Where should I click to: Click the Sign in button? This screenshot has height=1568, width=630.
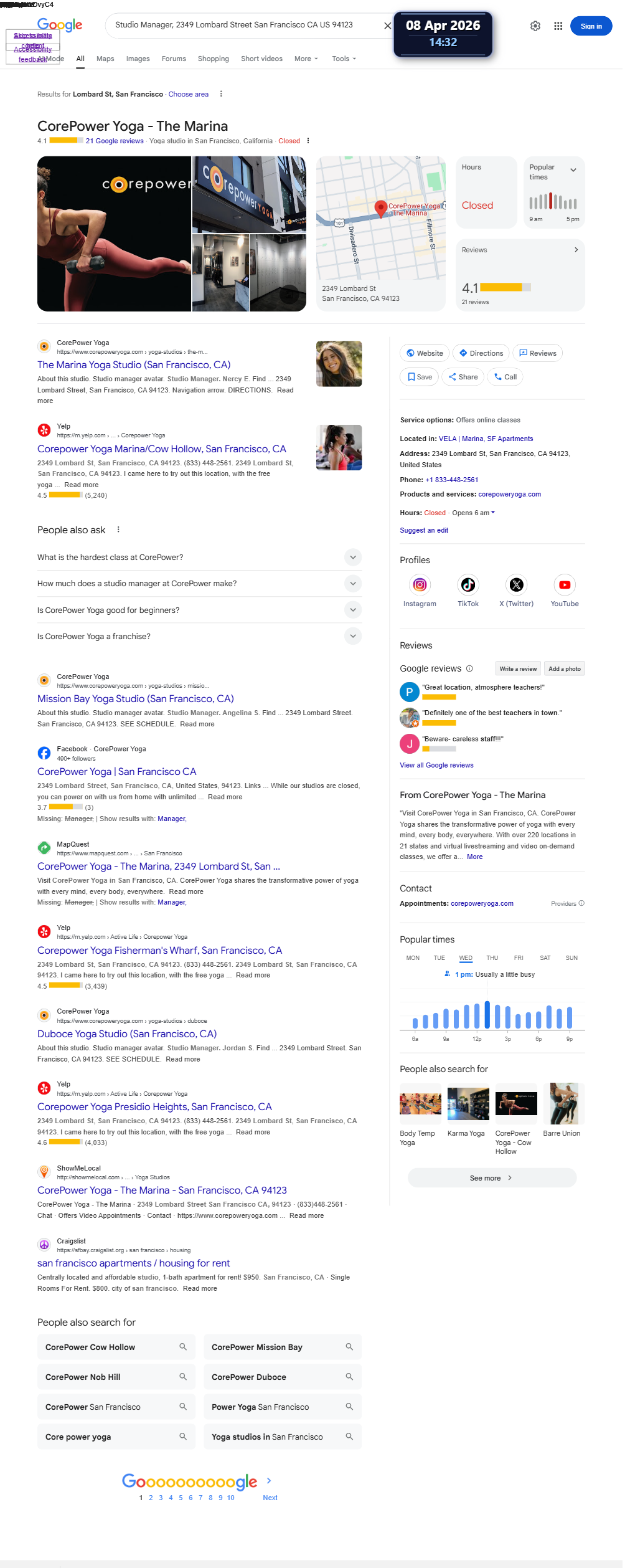point(591,26)
